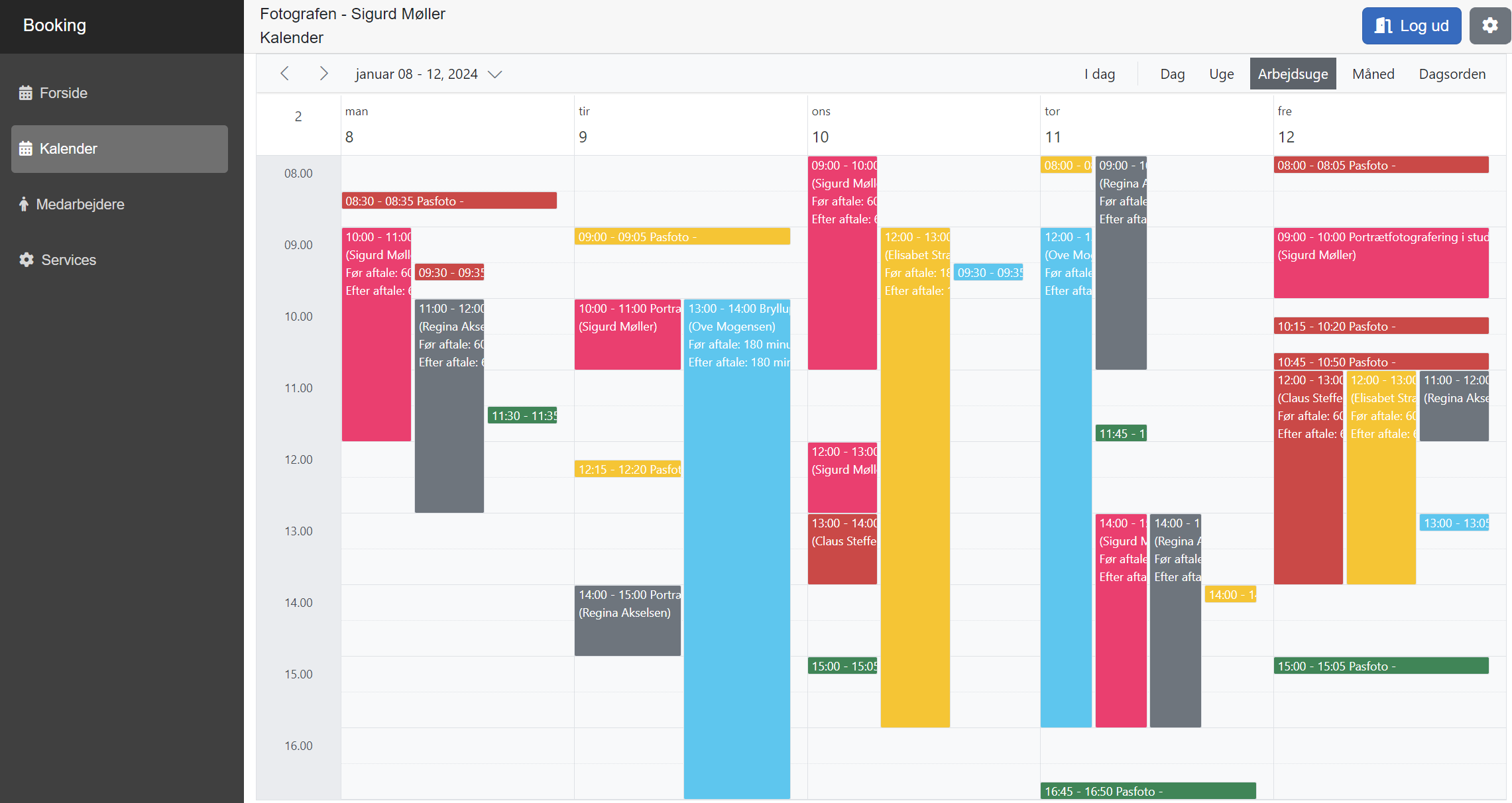Select the Måned calendar view tab
The height and width of the screenshot is (803, 1512).
point(1375,73)
